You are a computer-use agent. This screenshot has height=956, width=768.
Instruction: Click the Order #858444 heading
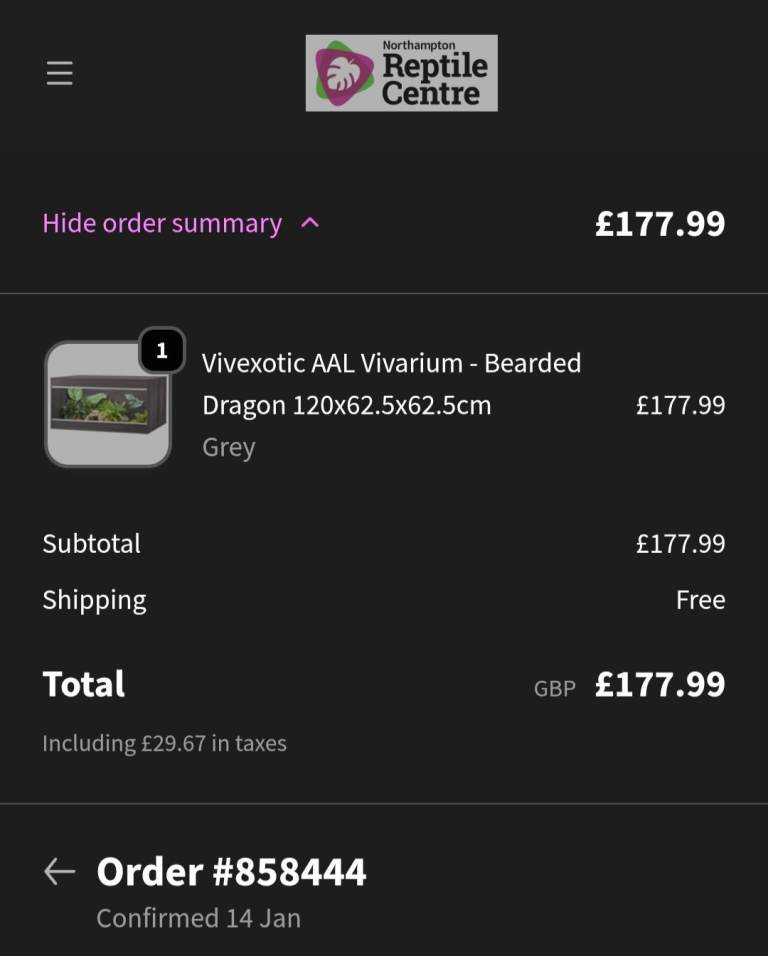coord(231,872)
